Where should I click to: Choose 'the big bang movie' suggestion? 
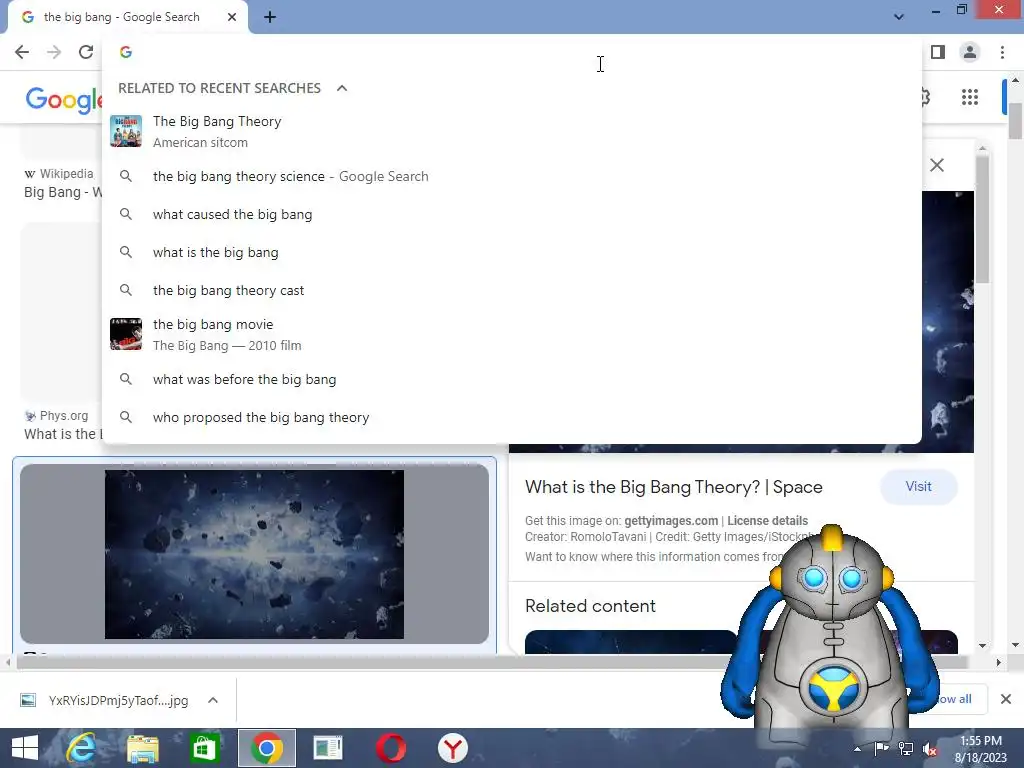[512, 334]
